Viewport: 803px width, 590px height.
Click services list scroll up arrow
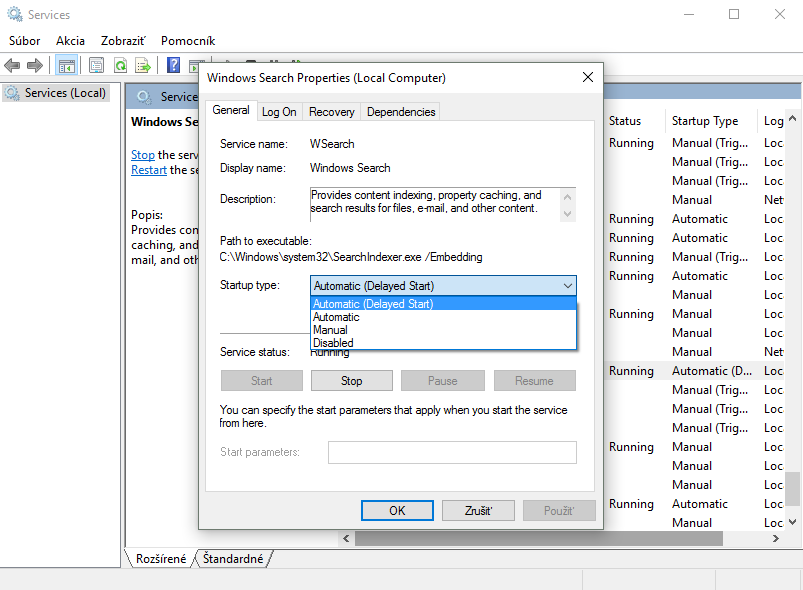click(792, 119)
